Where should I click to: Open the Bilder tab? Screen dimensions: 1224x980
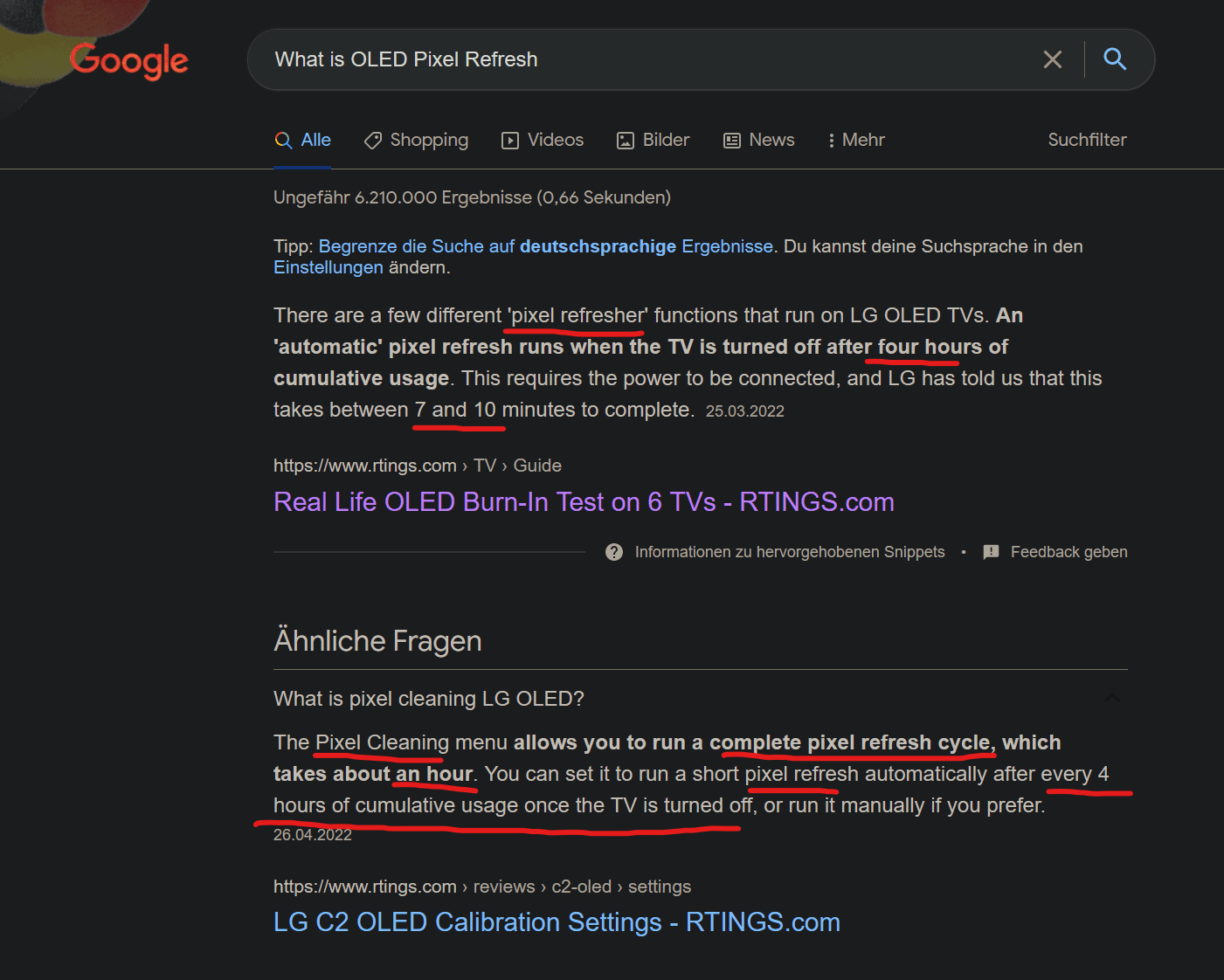[x=653, y=140]
